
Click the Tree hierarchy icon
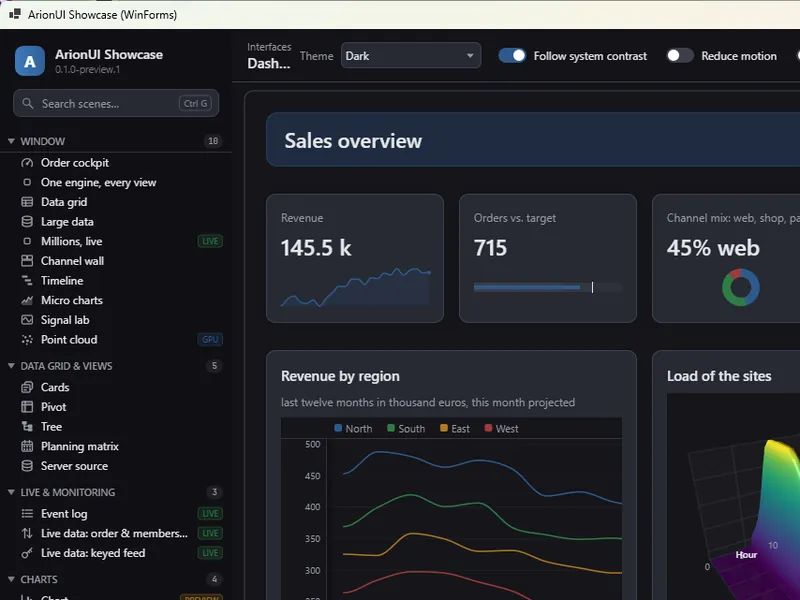[x=27, y=427]
